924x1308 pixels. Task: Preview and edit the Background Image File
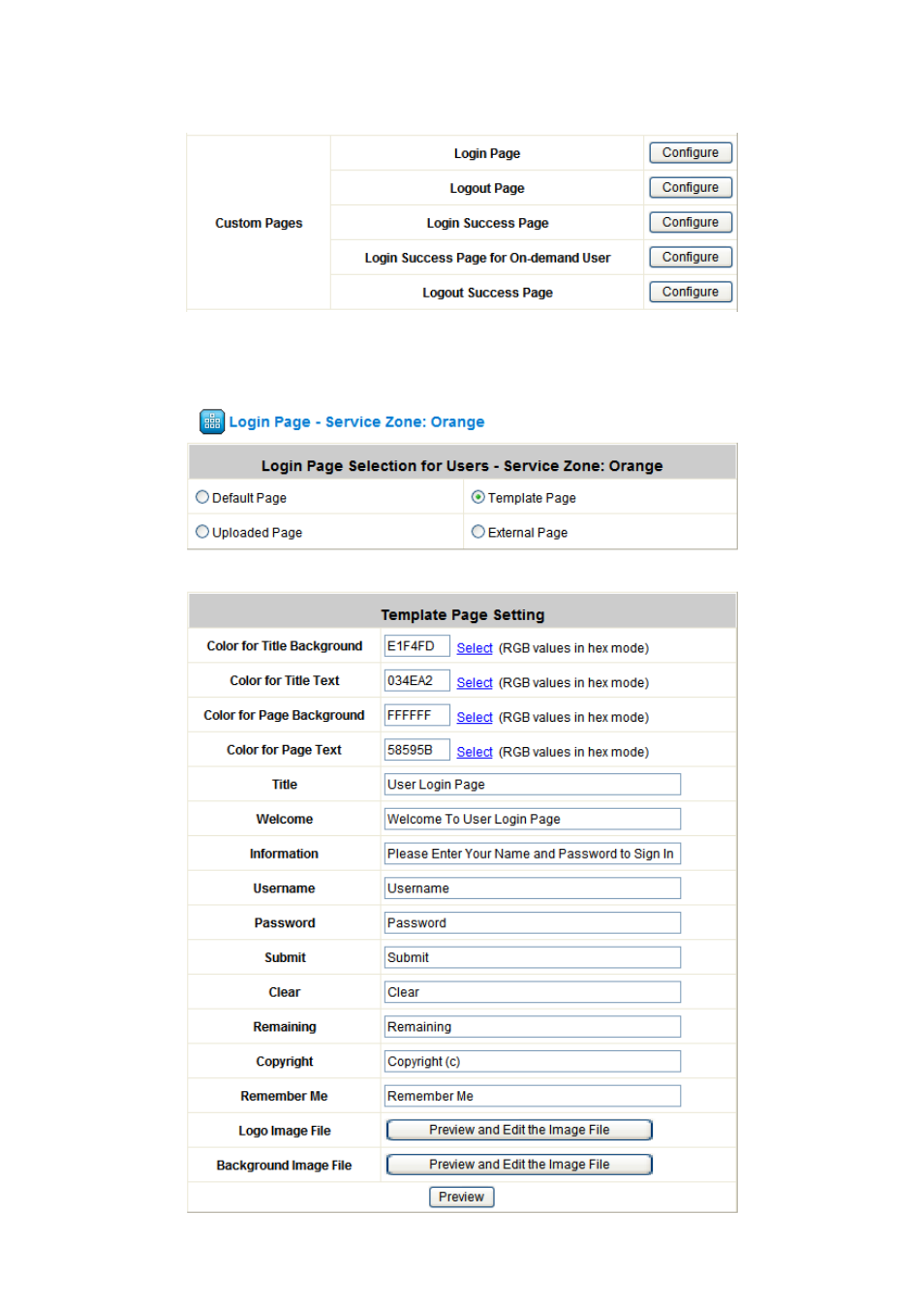[x=519, y=1165]
